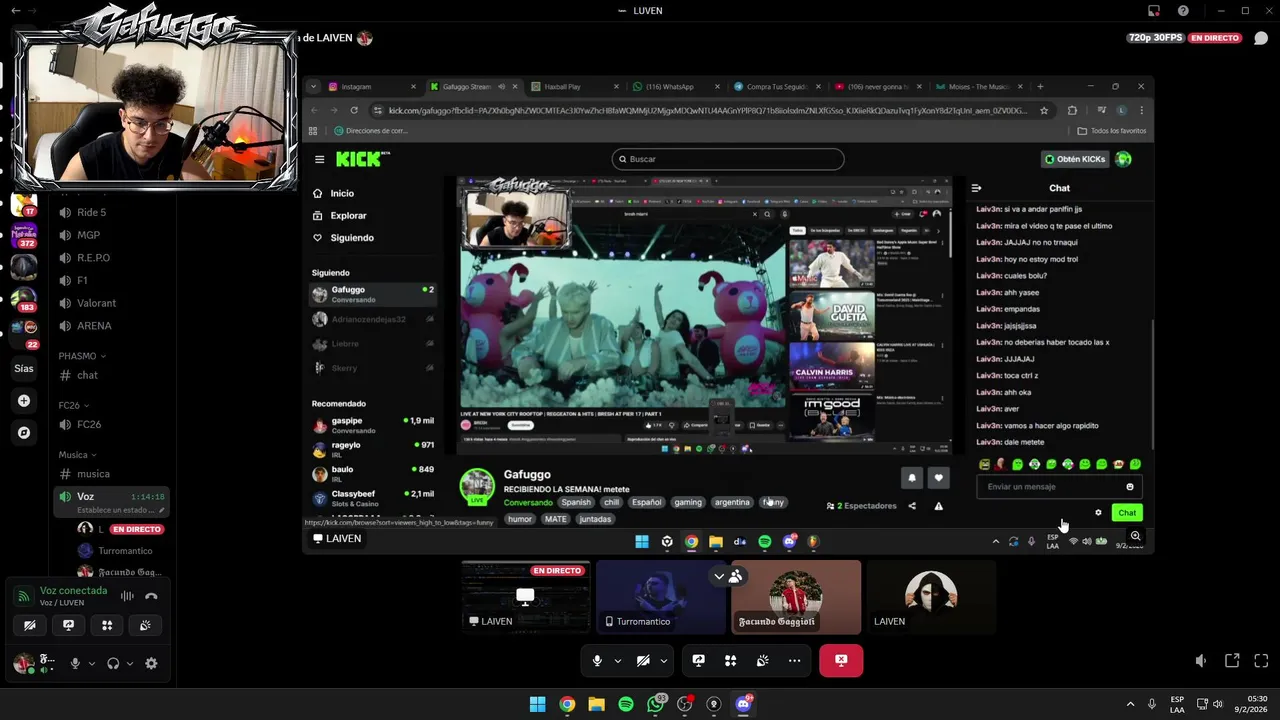Open WhatsApp from the Windows taskbar
Image resolution: width=1280 pixels, height=720 pixels.
(655, 704)
